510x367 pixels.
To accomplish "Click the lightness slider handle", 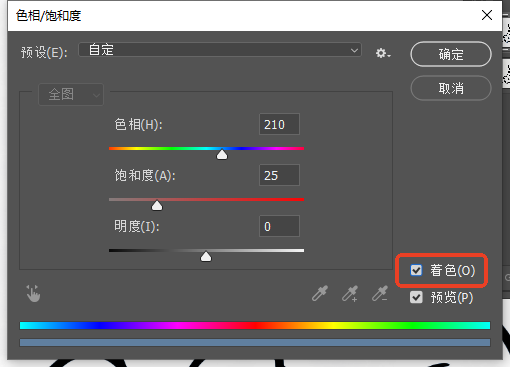I will tap(206, 256).
